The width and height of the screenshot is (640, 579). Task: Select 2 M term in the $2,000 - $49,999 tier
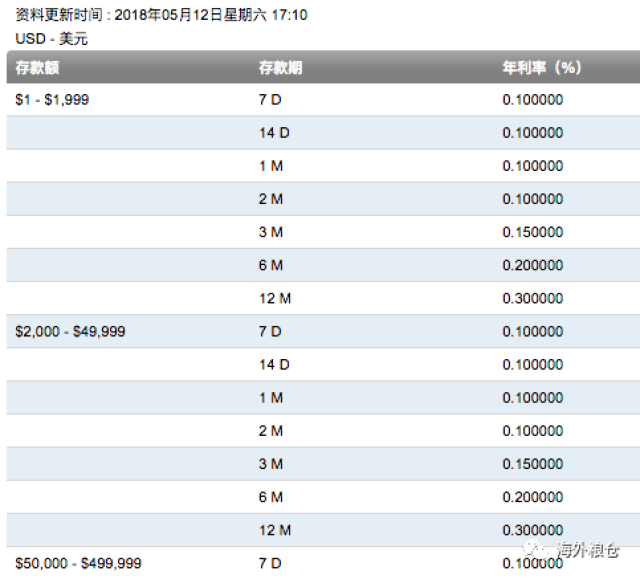(271, 430)
